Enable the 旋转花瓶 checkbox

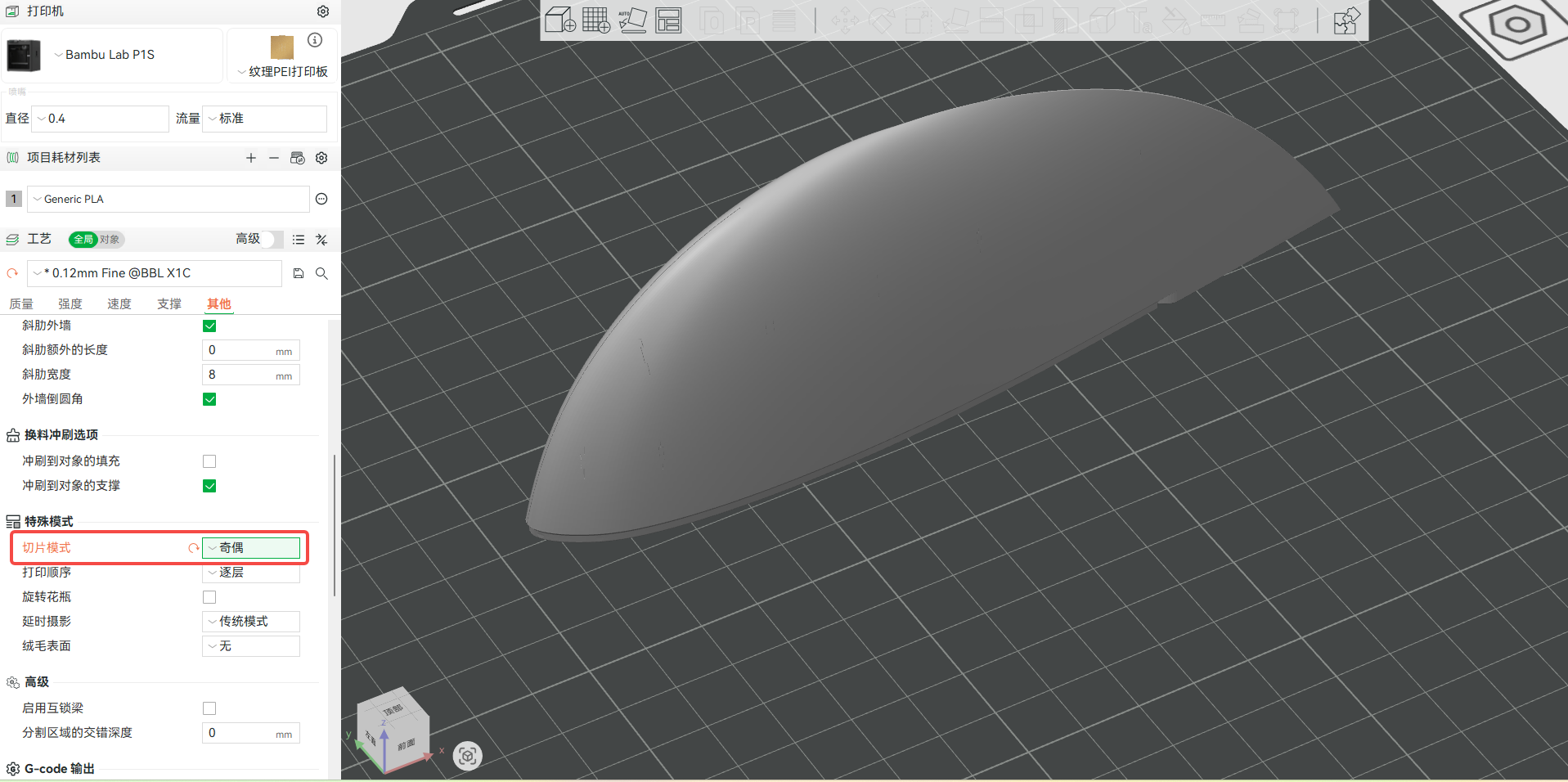click(209, 597)
